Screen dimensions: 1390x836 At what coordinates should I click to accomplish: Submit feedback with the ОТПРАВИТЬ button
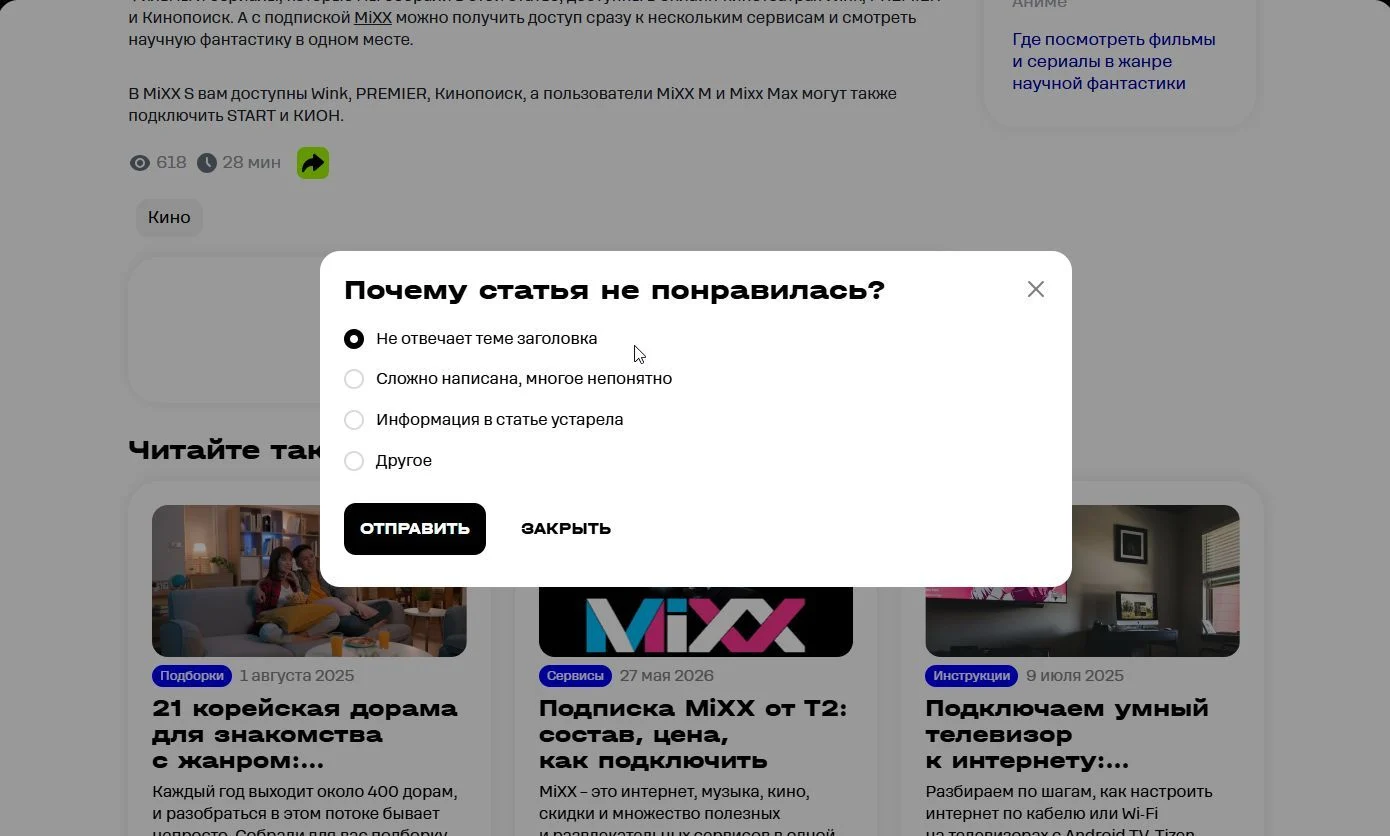click(x=415, y=529)
